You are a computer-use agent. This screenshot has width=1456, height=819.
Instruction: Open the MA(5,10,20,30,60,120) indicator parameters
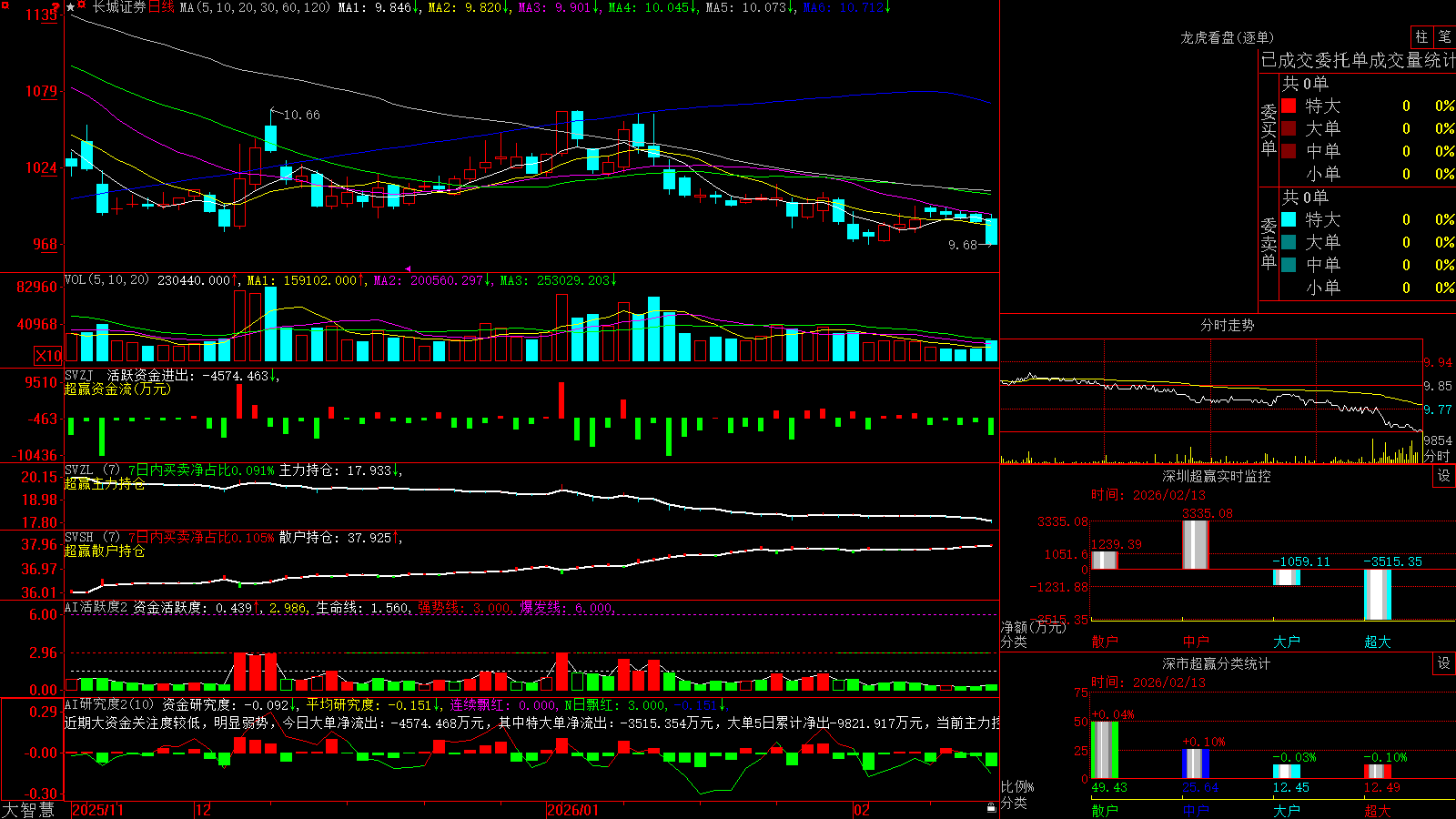coord(255,7)
